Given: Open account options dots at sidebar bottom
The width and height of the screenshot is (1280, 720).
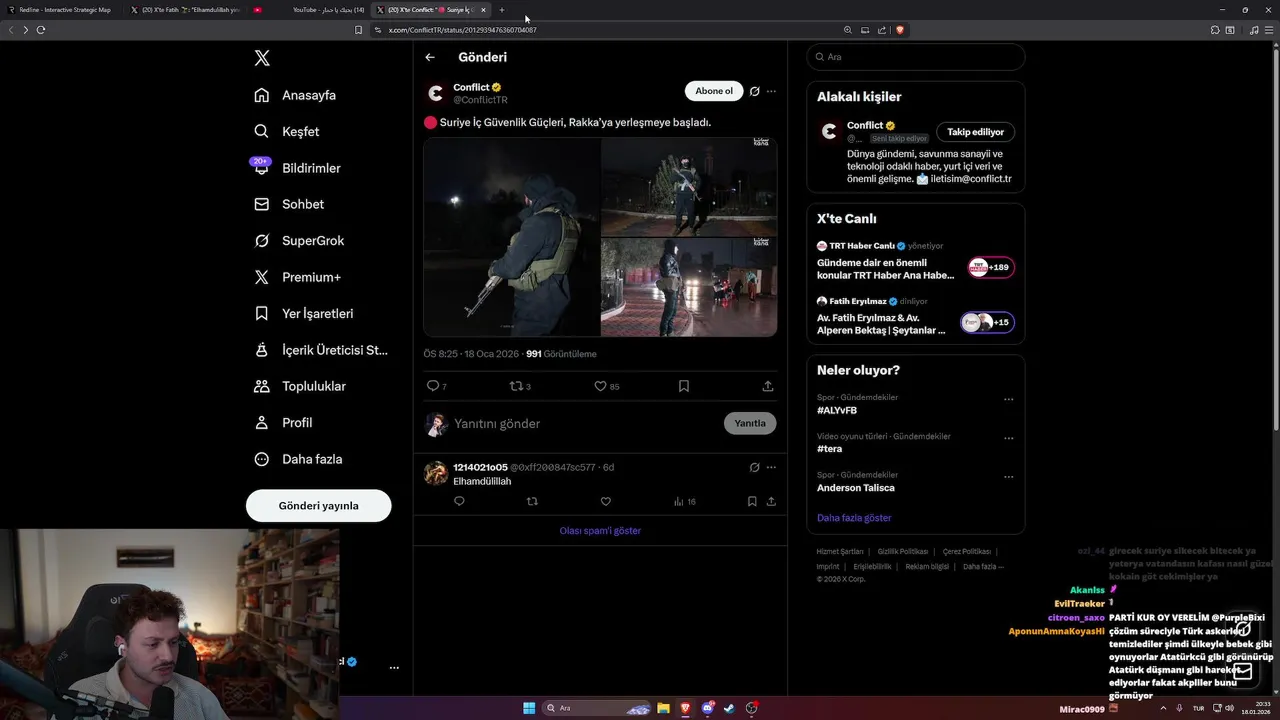Looking at the screenshot, I should 394,667.
